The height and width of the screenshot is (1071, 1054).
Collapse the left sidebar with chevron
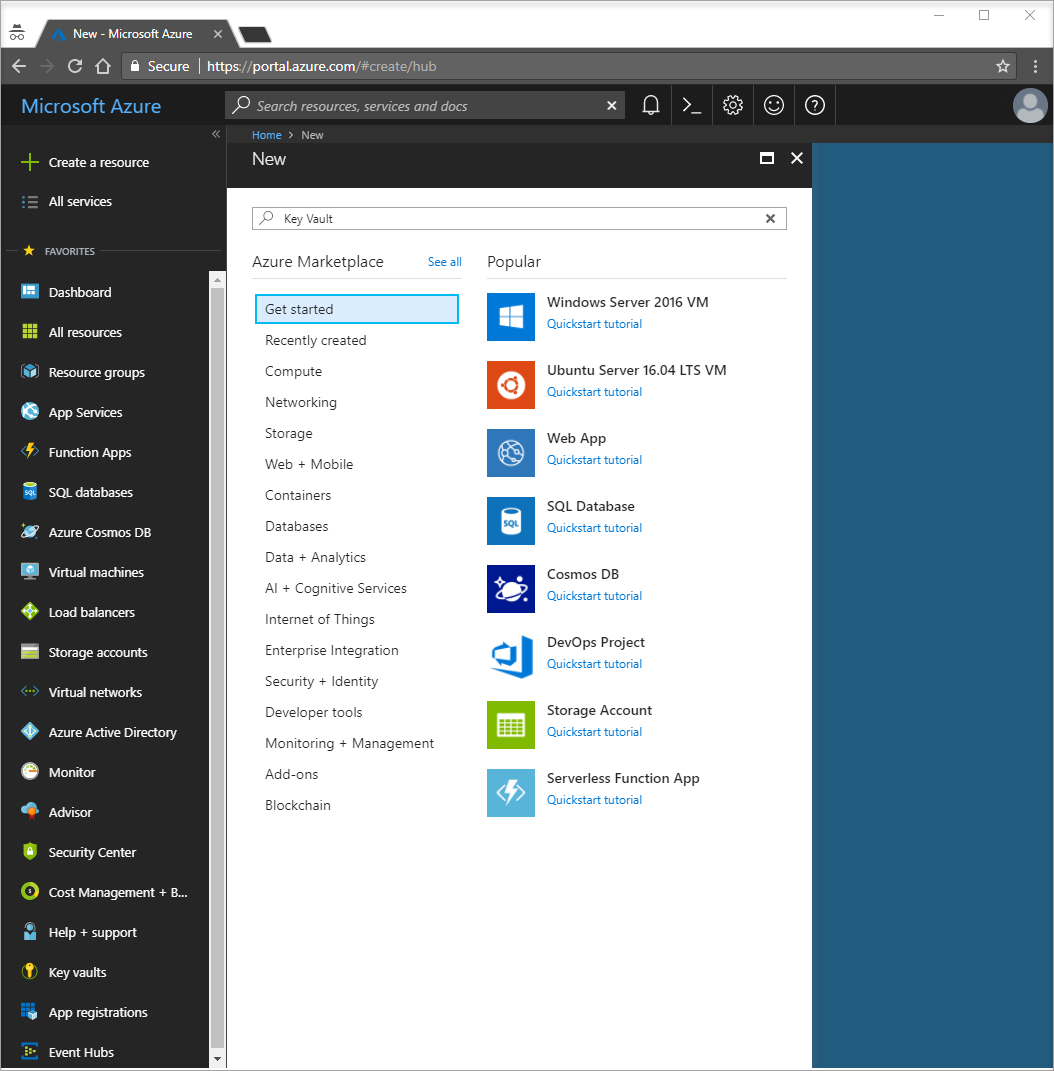[216, 134]
